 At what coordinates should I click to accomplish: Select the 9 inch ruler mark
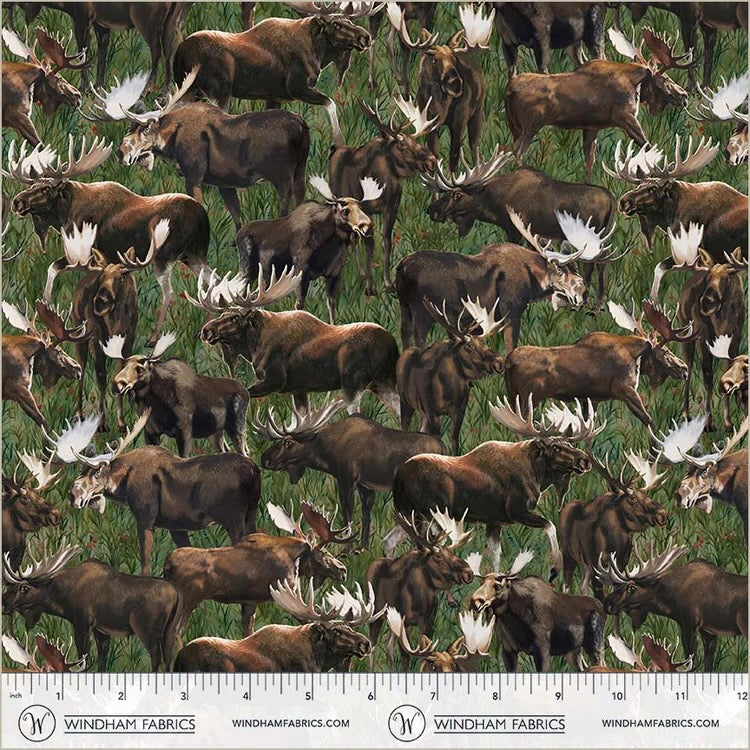click(557, 695)
